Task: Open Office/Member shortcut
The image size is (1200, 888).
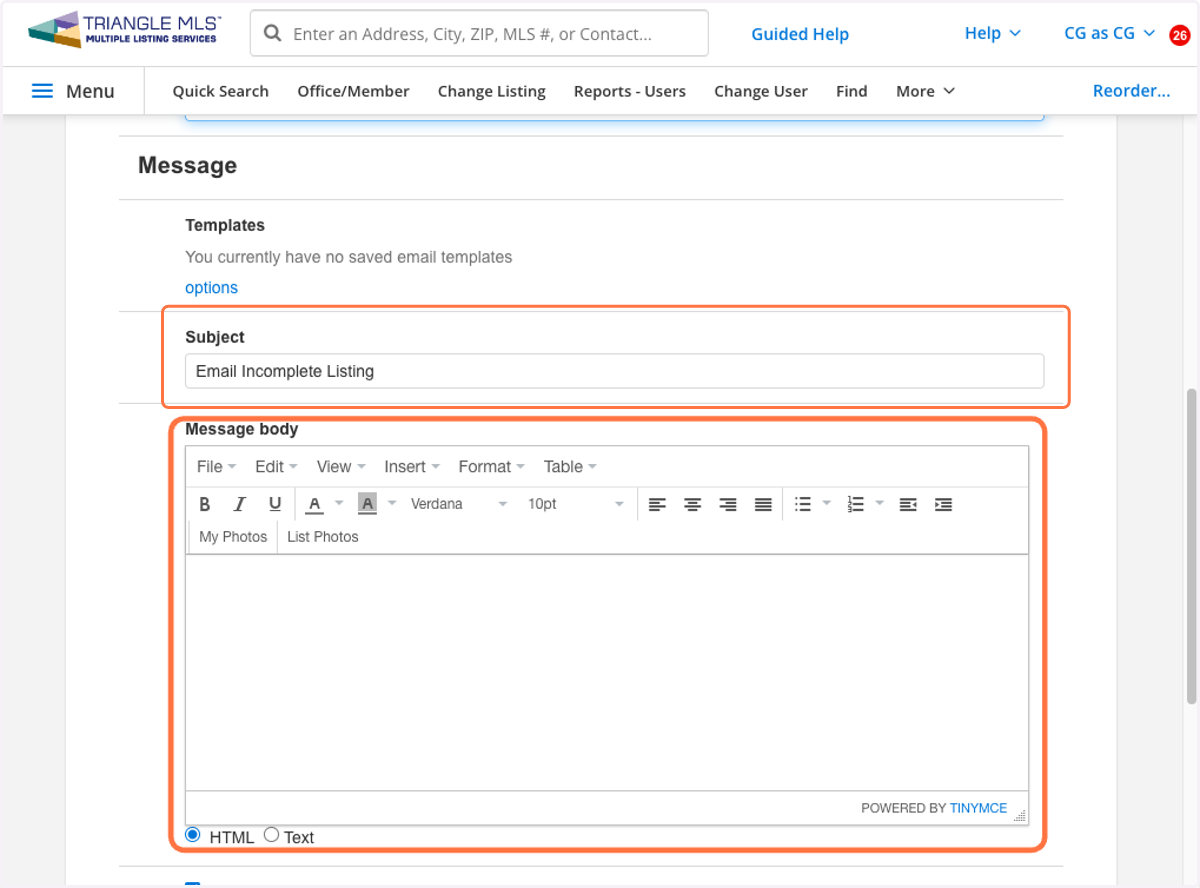Action: tap(353, 91)
